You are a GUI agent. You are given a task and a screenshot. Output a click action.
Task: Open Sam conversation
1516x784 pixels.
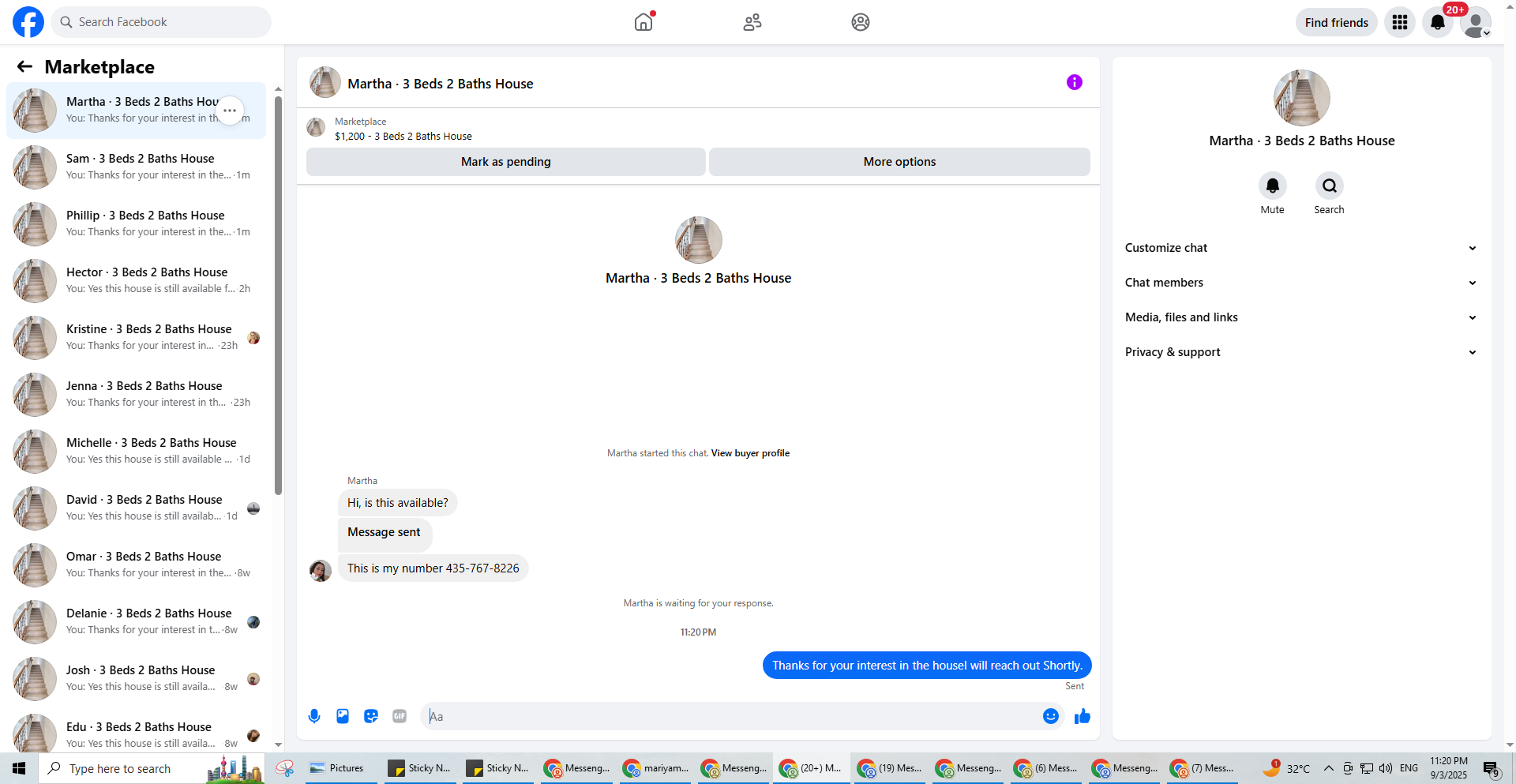(x=136, y=167)
